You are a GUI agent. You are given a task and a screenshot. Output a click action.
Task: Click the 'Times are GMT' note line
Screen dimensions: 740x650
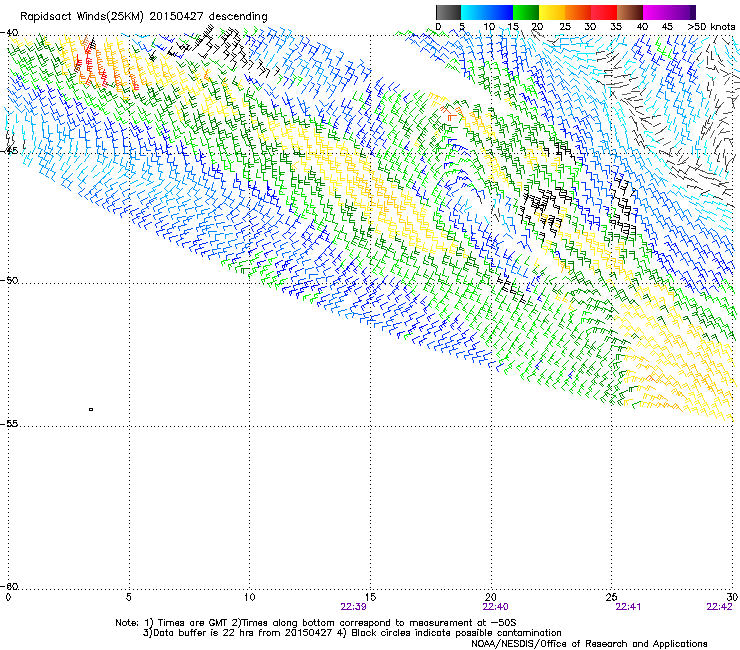[316, 623]
